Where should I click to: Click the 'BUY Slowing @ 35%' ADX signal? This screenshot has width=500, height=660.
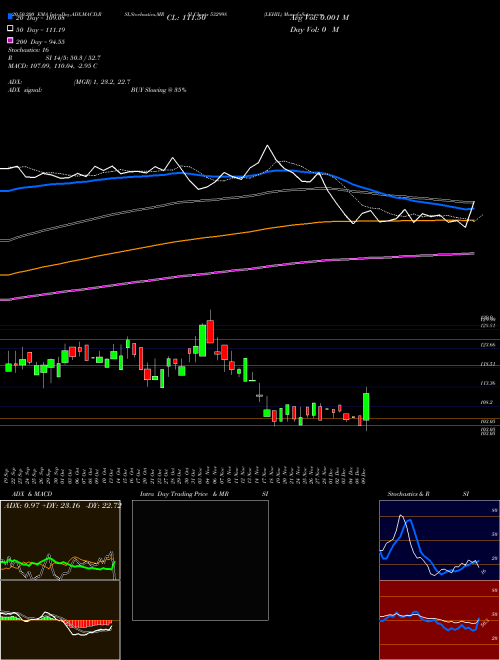pyautogui.click(x=159, y=90)
